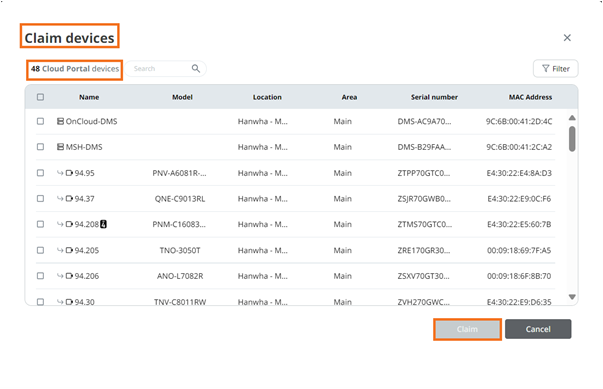This screenshot has height=389, width=603.
Task: Sort by the MAC Address column header
Action: pos(530,97)
